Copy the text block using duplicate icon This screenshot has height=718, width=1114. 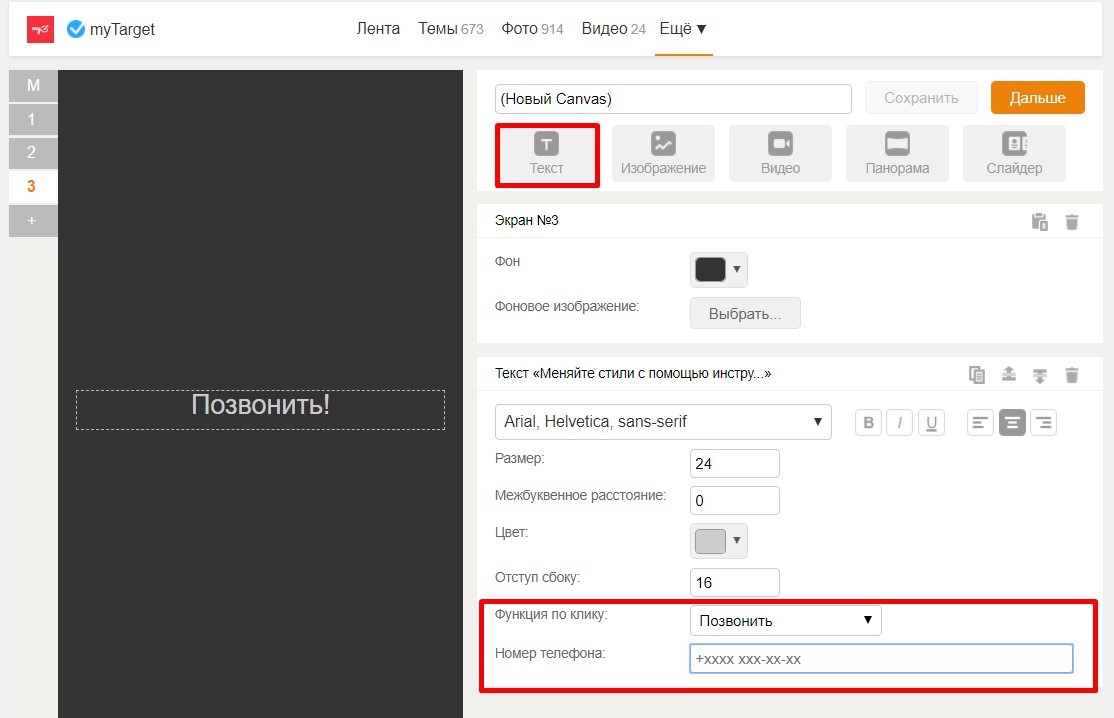977,375
